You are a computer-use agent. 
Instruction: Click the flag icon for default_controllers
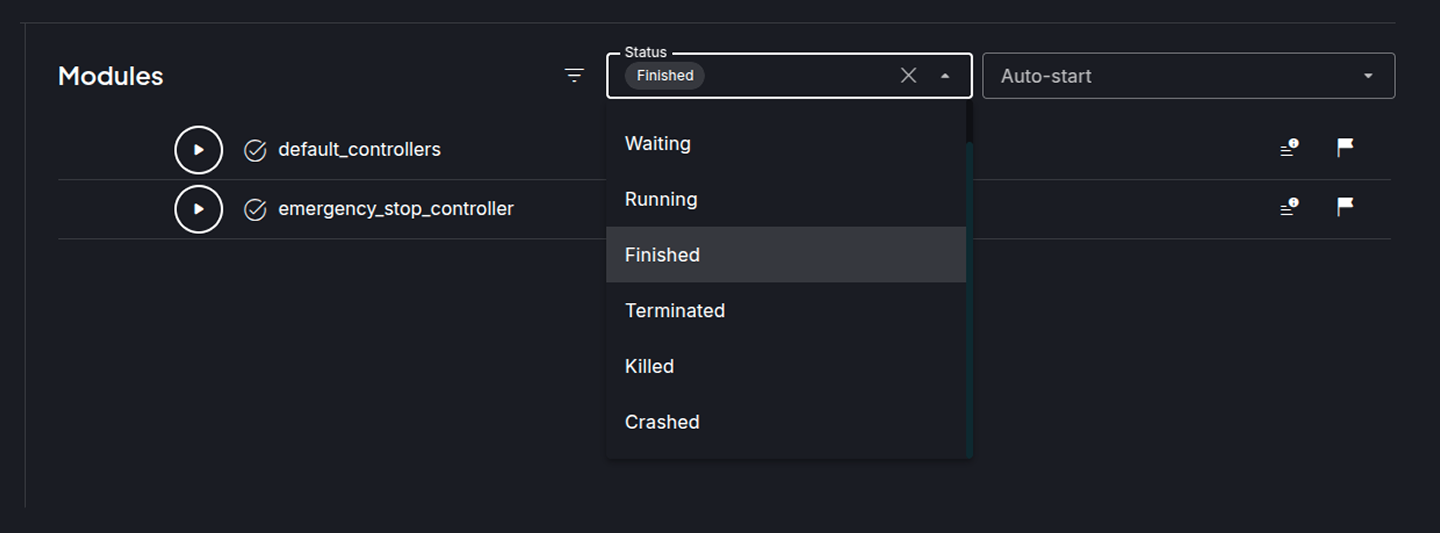[1345, 148]
